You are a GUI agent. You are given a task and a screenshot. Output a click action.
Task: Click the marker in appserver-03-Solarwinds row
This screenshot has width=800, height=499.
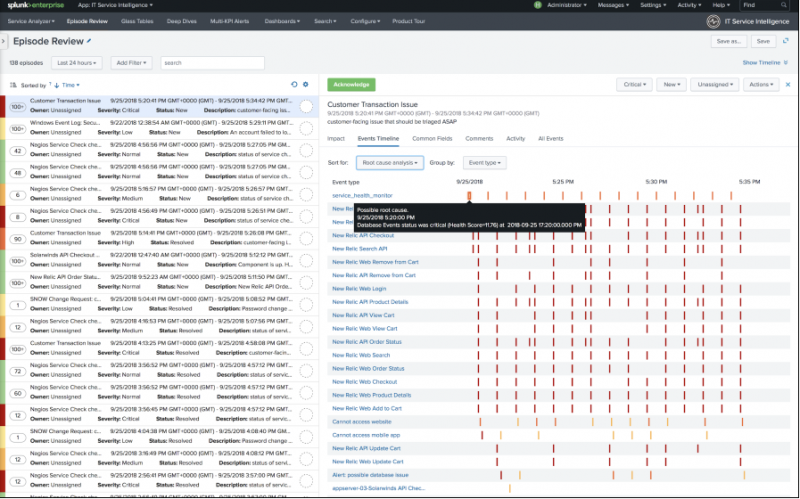[x=510, y=488]
